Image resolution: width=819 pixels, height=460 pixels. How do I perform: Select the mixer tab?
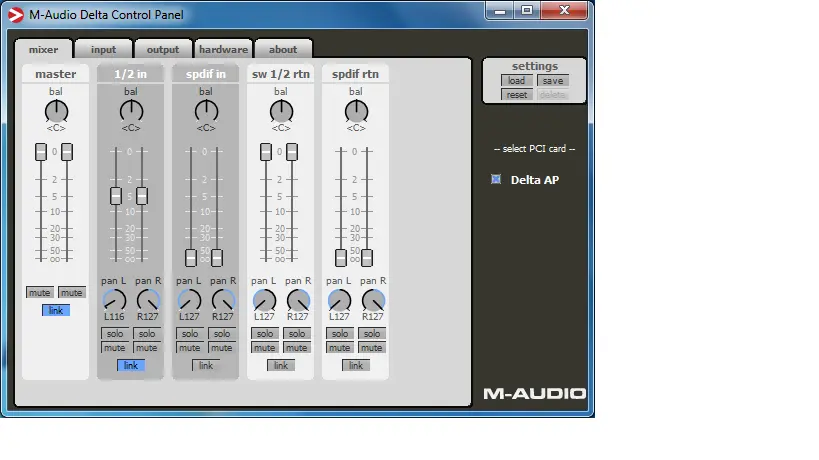click(43, 50)
